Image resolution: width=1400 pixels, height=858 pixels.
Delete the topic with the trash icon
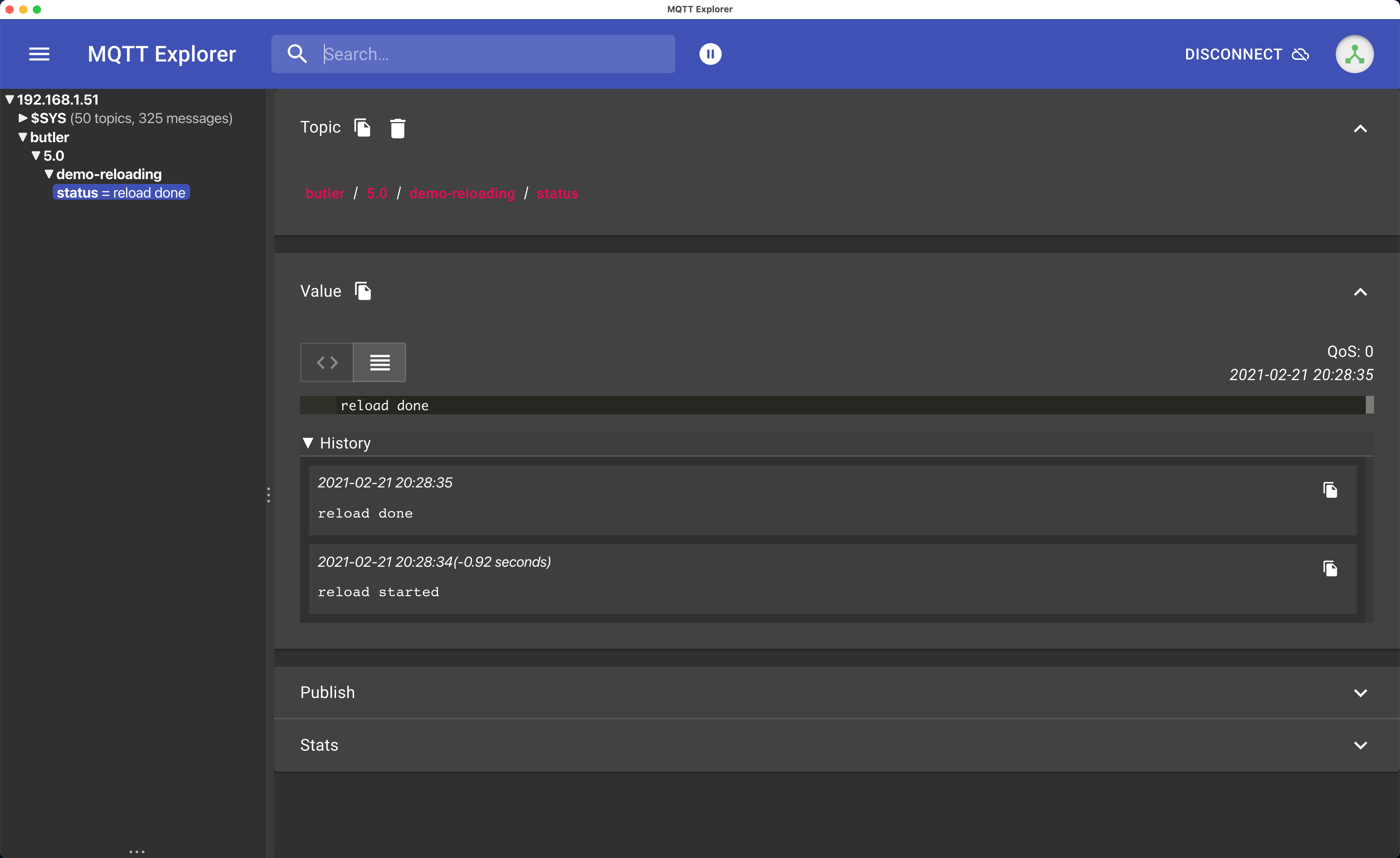[398, 128]
